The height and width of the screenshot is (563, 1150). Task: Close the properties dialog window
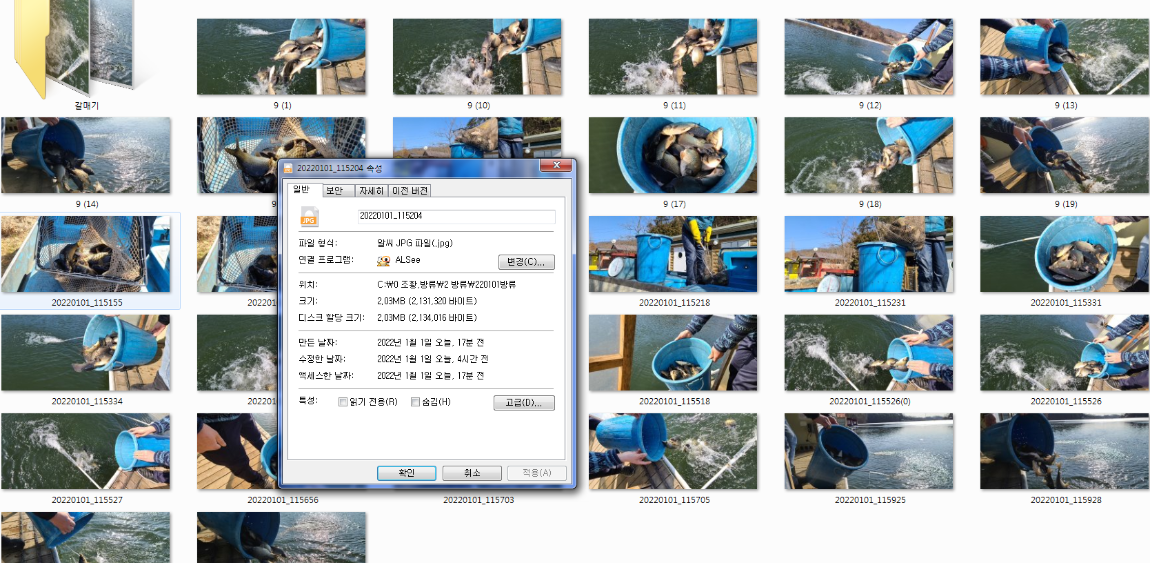(555, 167)
